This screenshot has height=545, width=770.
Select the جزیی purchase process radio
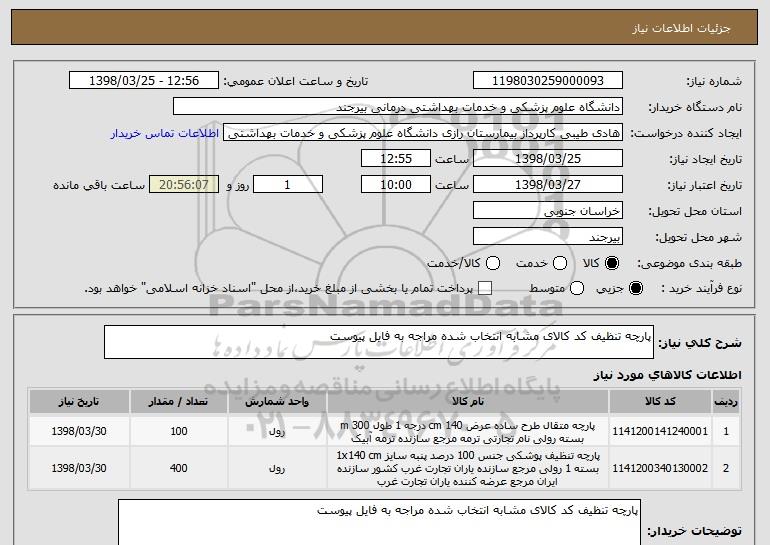(636, 288)
